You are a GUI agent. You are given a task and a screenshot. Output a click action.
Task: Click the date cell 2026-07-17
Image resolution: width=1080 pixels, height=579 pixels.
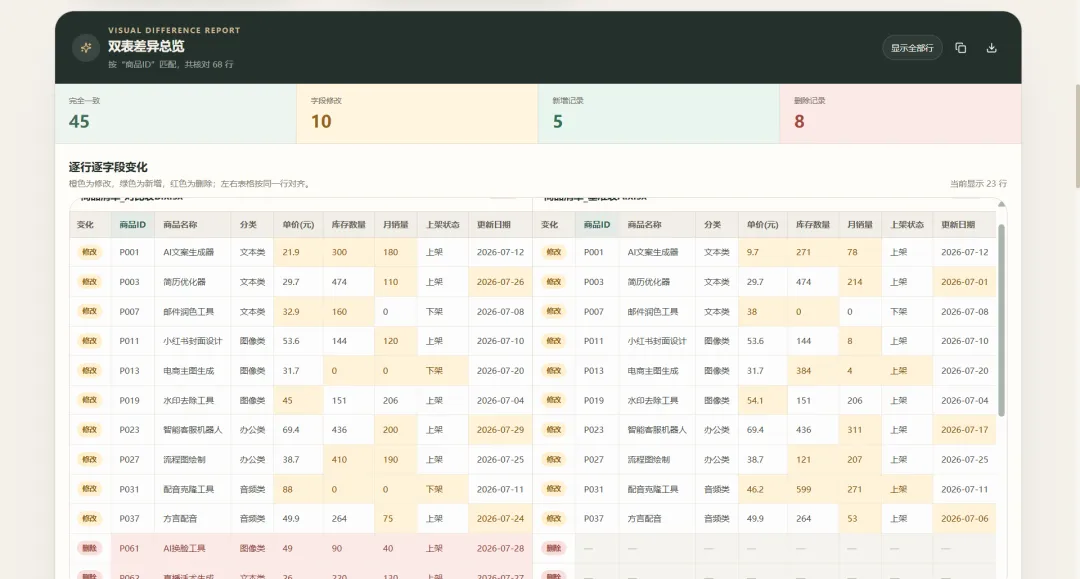[964, 430]
